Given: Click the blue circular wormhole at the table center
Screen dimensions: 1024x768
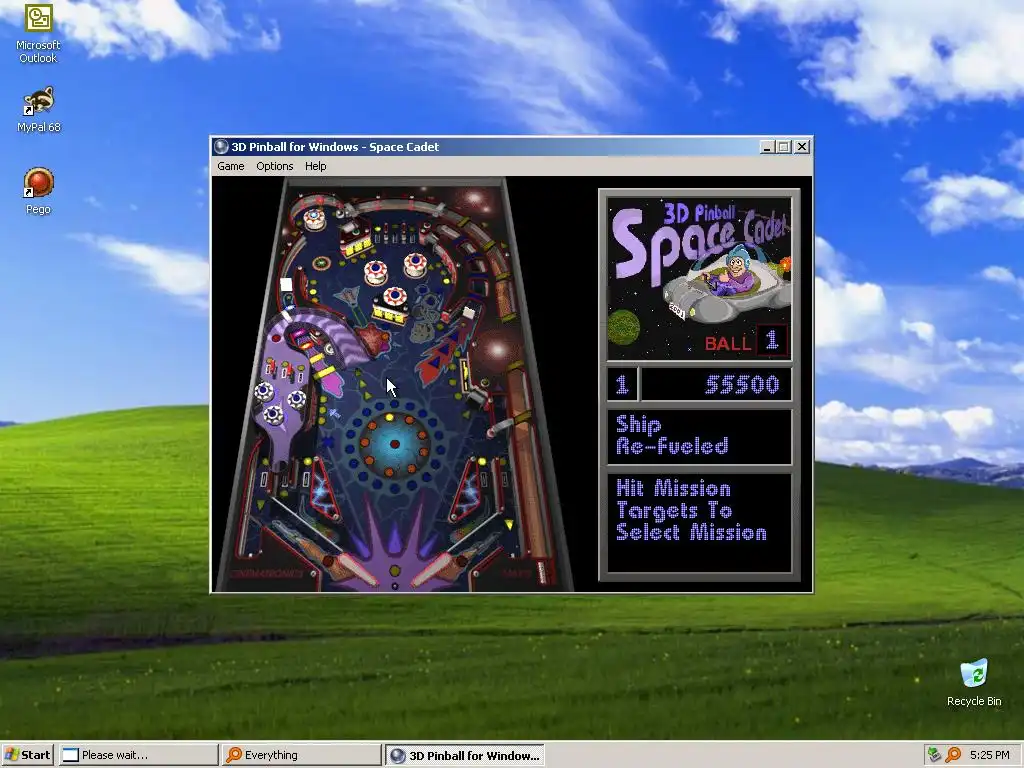Looking at the screenshot, I should point(394,444).
